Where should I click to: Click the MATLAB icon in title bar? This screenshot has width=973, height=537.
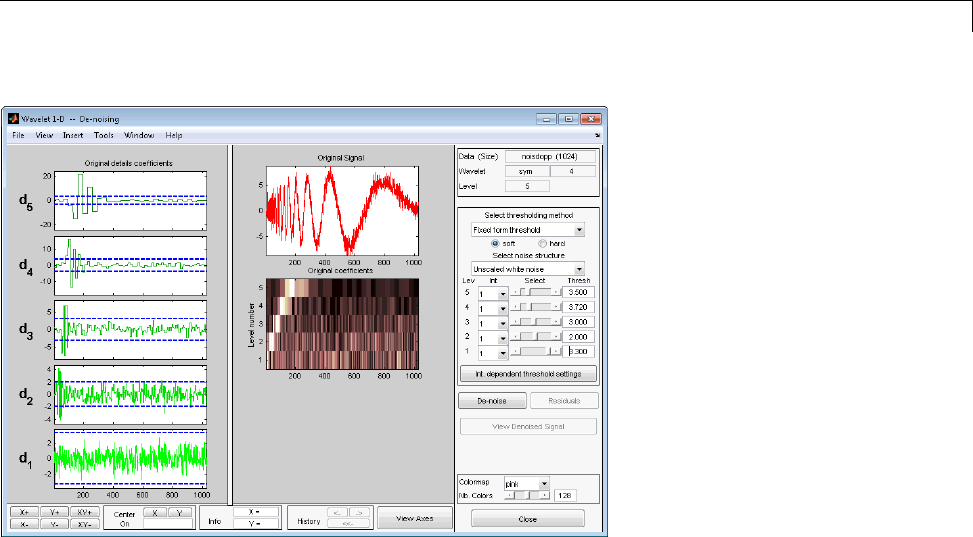[13, 117]
